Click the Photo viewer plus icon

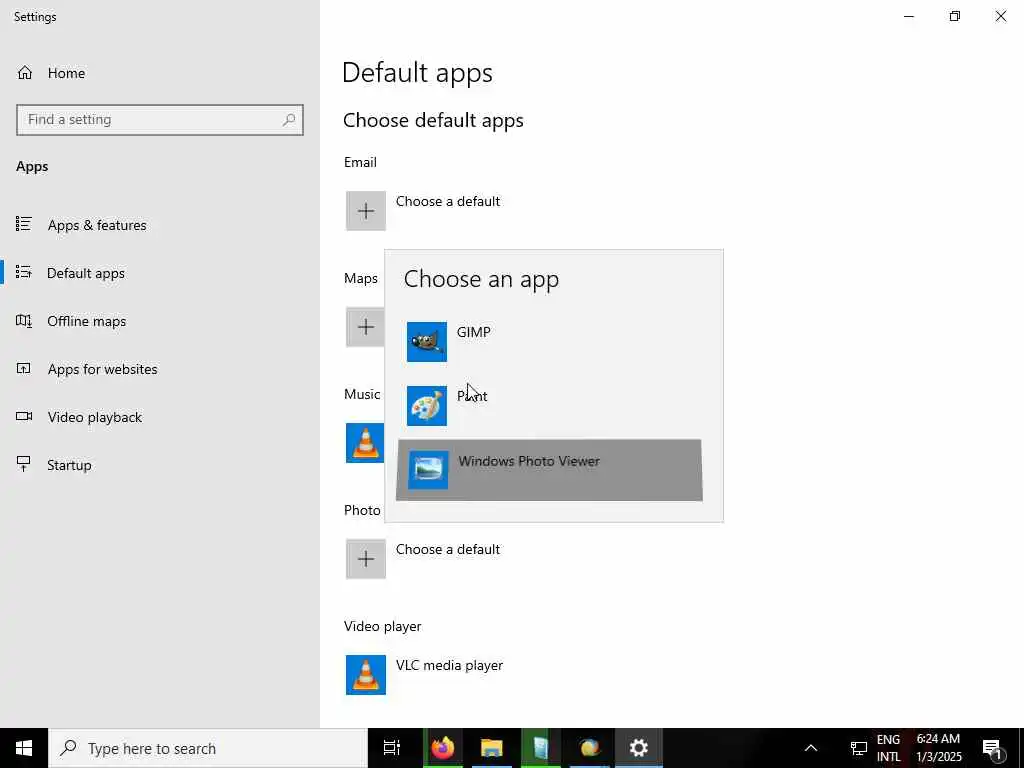point(366,558)
